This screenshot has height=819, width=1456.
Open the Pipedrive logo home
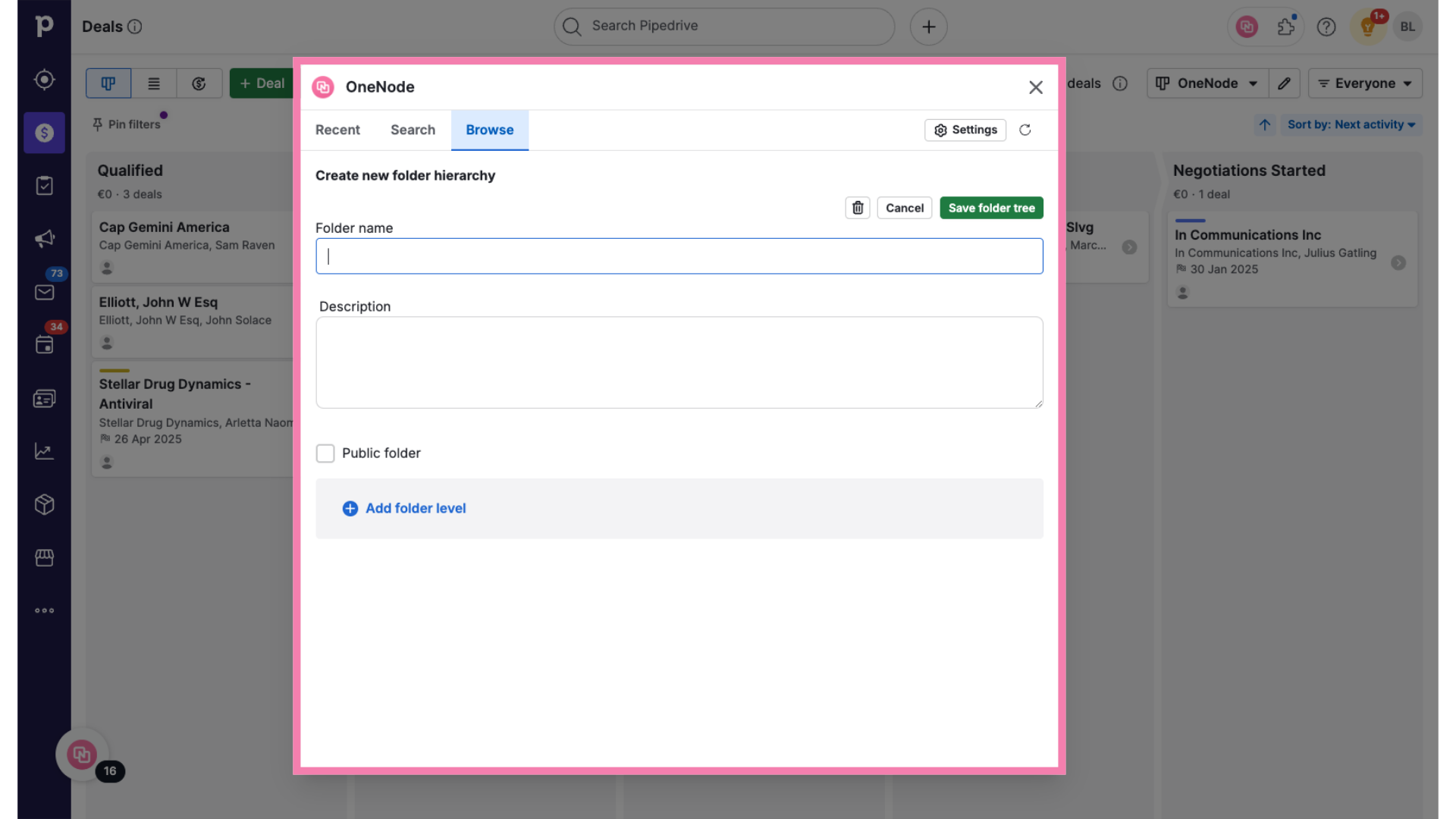(44, 27)
